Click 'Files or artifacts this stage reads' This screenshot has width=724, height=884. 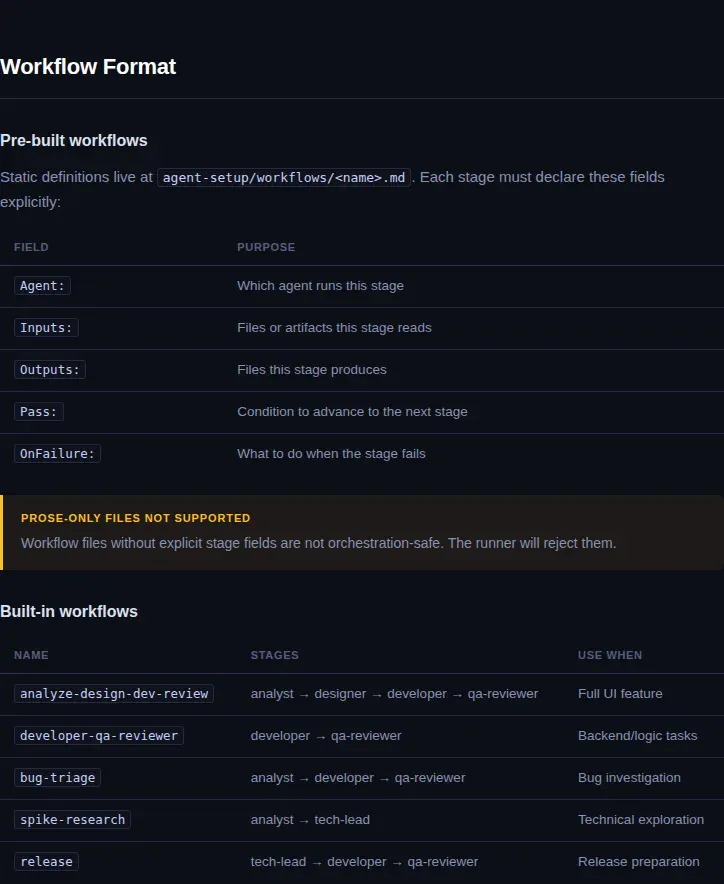[334, 328]
